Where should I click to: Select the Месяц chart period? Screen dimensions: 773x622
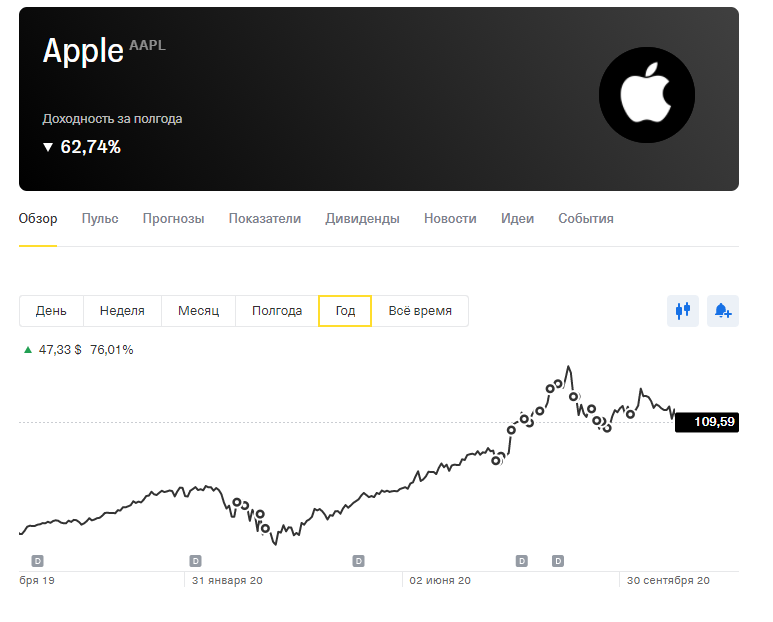(199, 311)
